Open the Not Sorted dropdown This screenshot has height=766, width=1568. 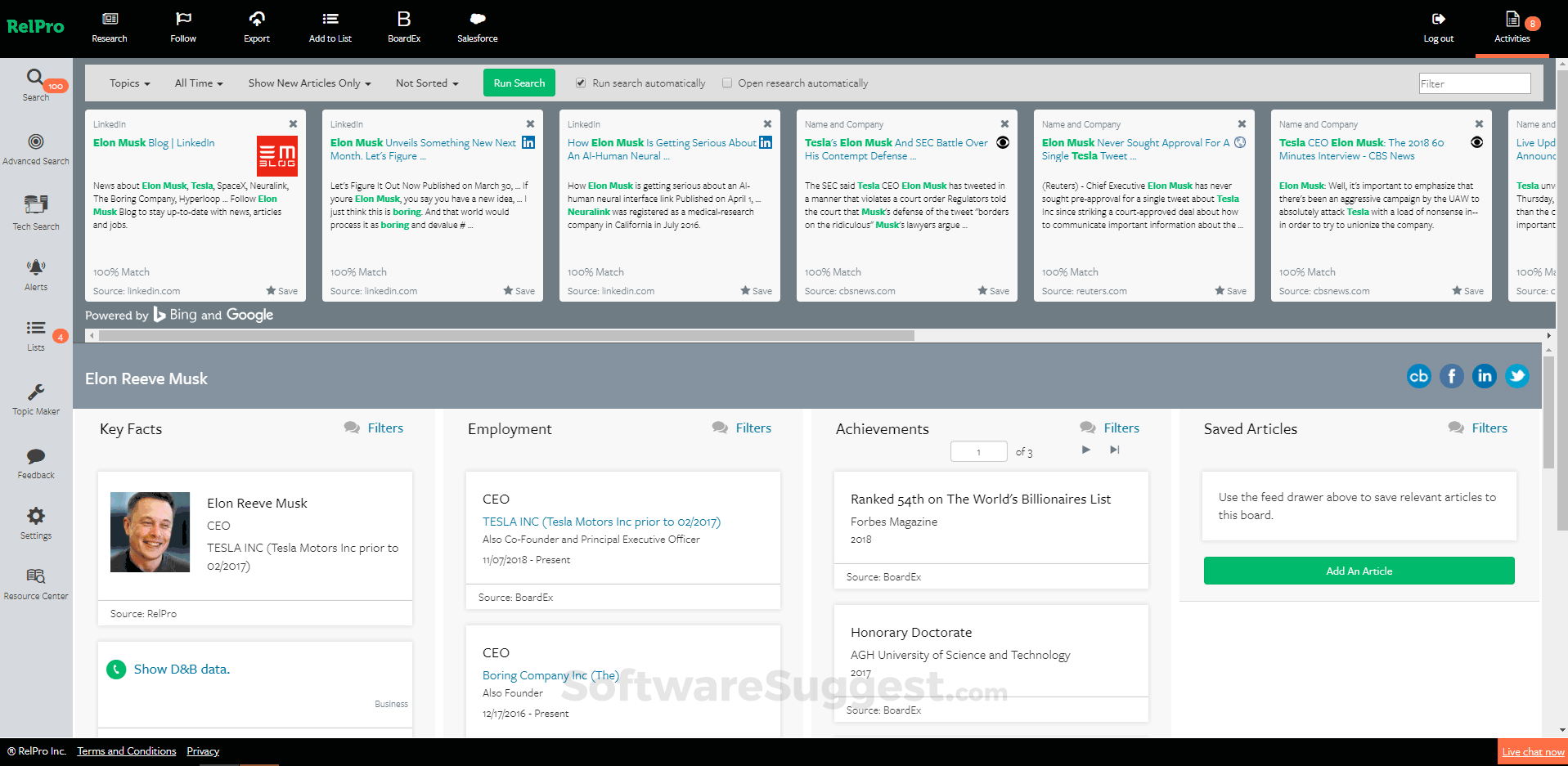point(425,83)
